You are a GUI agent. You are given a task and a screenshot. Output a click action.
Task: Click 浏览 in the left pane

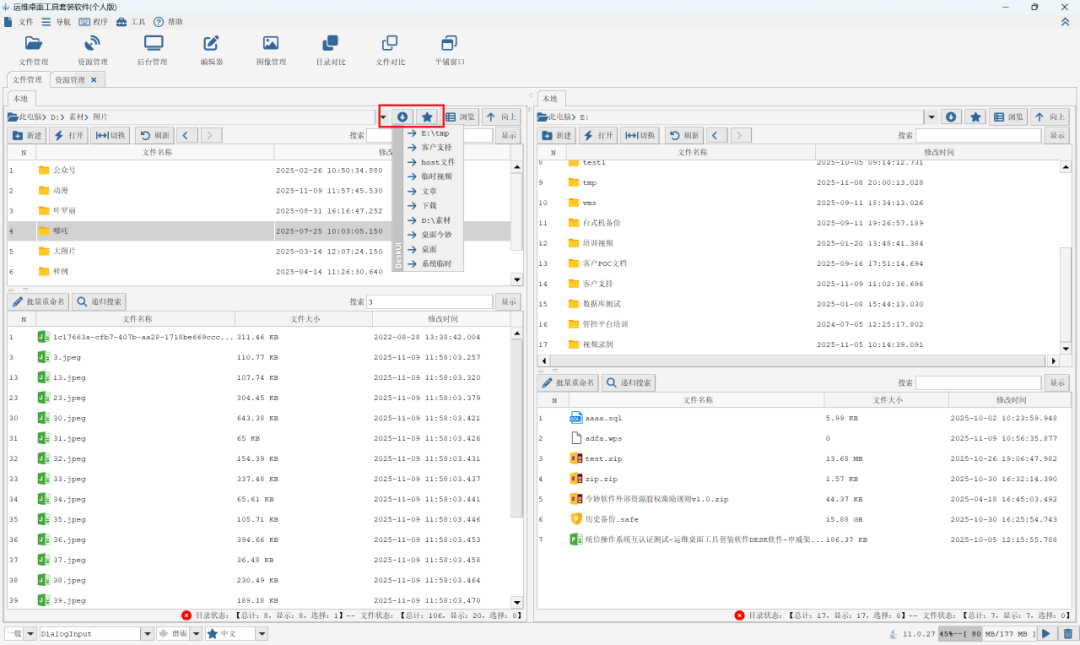point(460,117)
